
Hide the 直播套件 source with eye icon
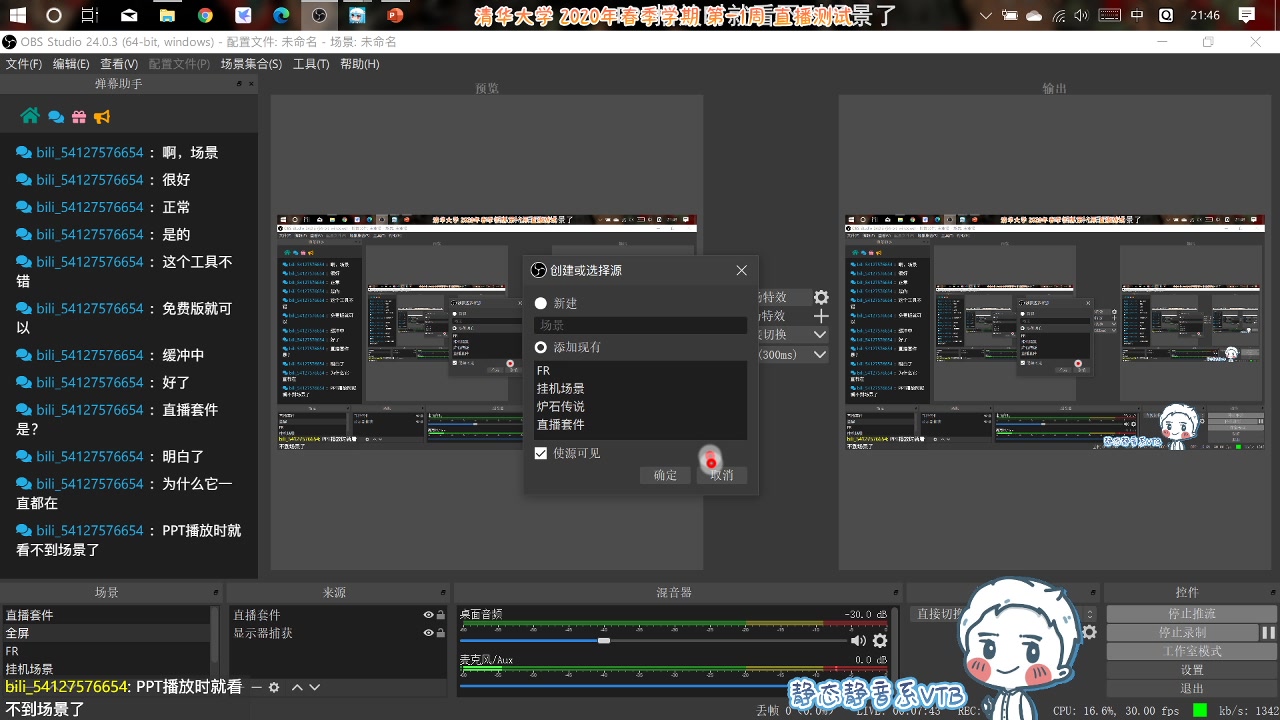(428, 615)
